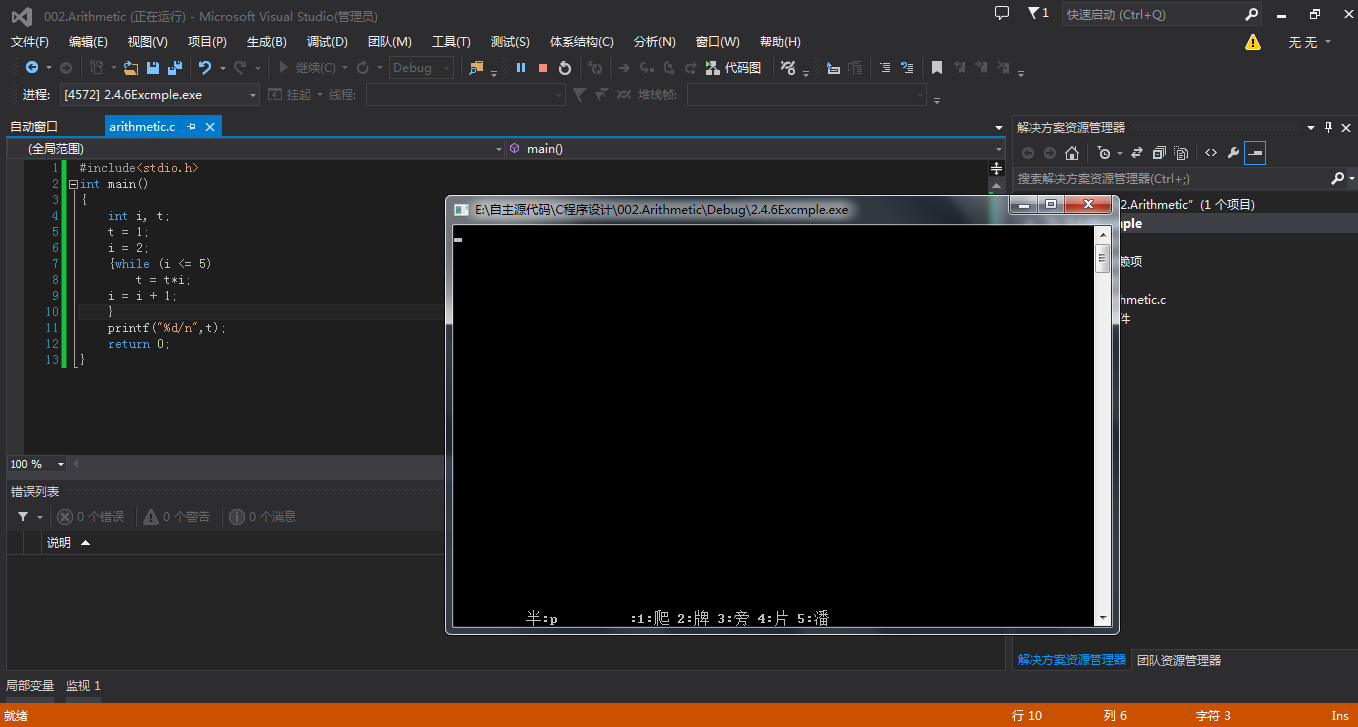This screenshot has width=1358, height=727.
Task: Open the 文件(F) menu
Action: [30, 42]
